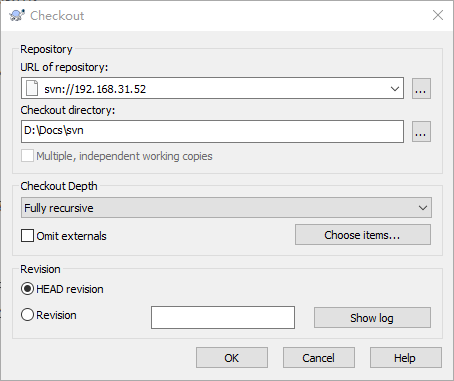Click the svn://192.168.31.52 URL text field
The height and width of the screenshot is (381, 454).
[x=212, y=88]
